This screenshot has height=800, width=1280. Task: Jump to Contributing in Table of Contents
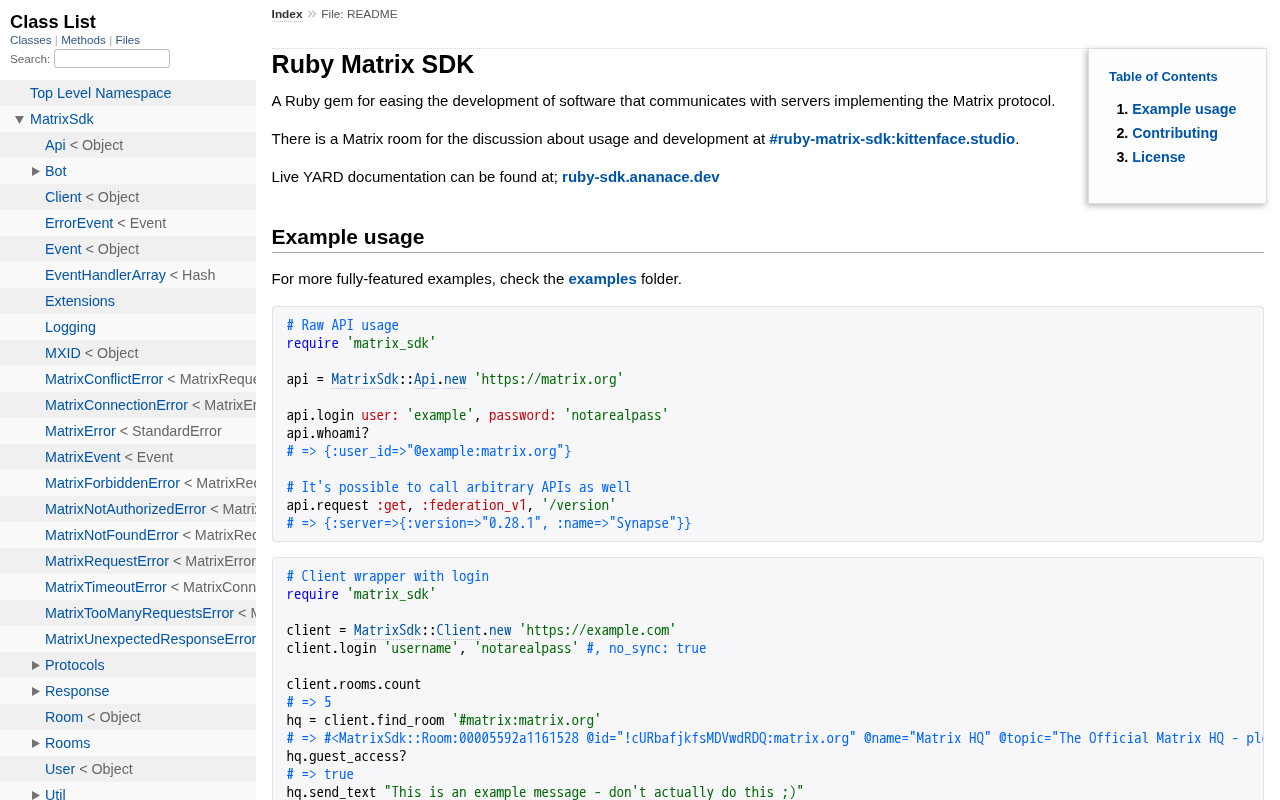pos(1175,133)
